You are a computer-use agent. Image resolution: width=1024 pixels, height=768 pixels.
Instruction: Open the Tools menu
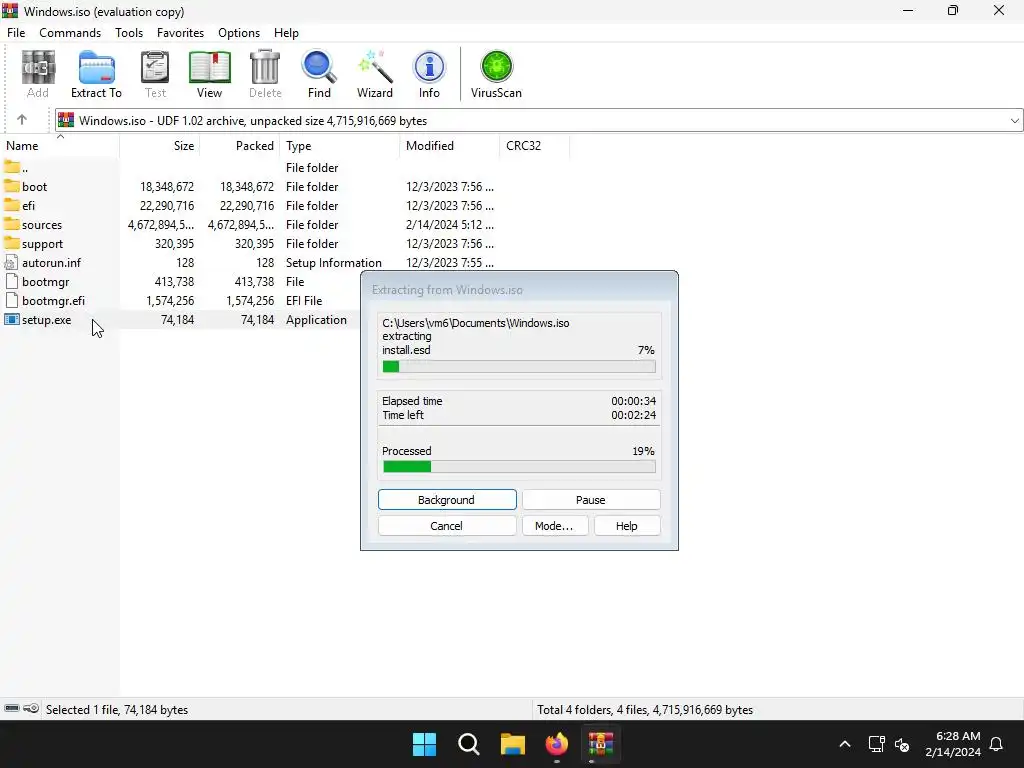coord(129,33)
